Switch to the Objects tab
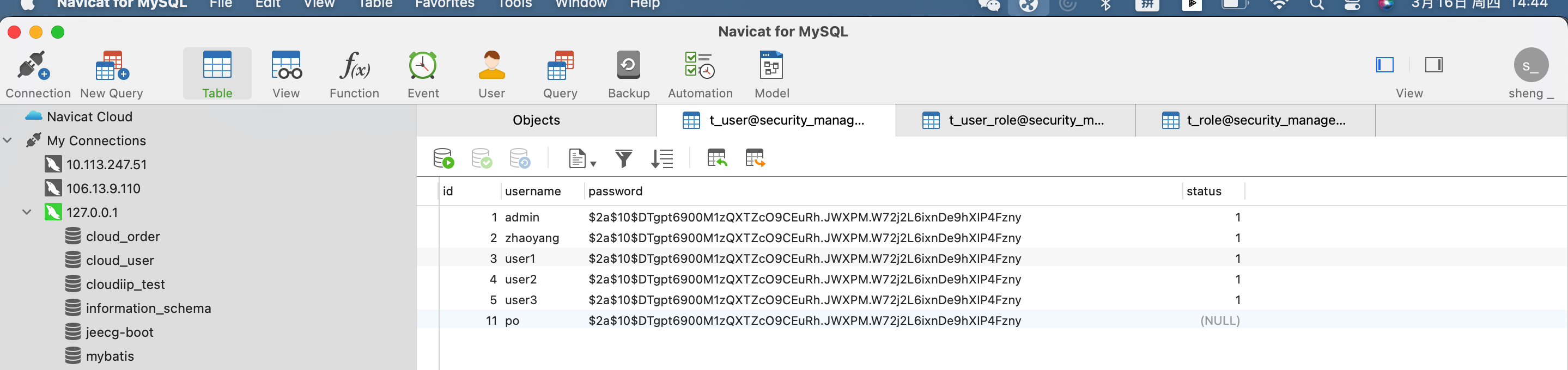1568x370 pixels. 536,120
